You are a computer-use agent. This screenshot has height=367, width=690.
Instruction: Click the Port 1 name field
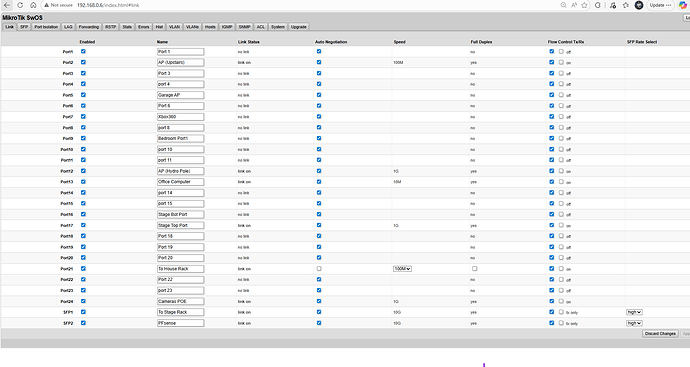[180, 52]
